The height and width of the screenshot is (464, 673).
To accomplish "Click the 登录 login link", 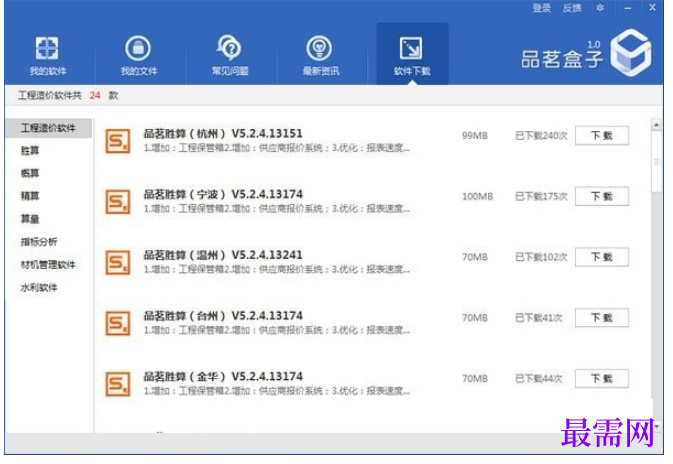I will click(542, 8).
